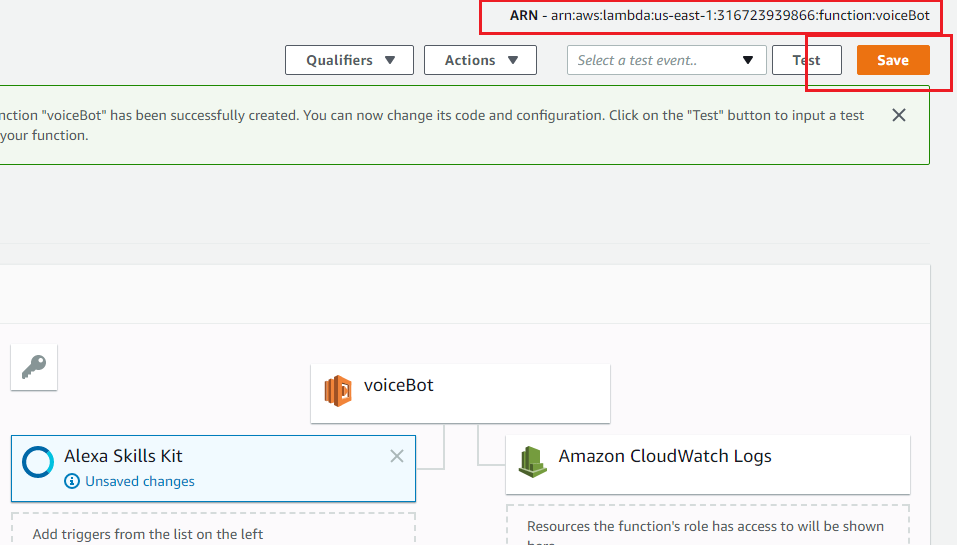Select the Alexa Skills Kit trigger card
The height and width of the screenshot is (545, 957).
pyautogui.click(x=213, y=469)
